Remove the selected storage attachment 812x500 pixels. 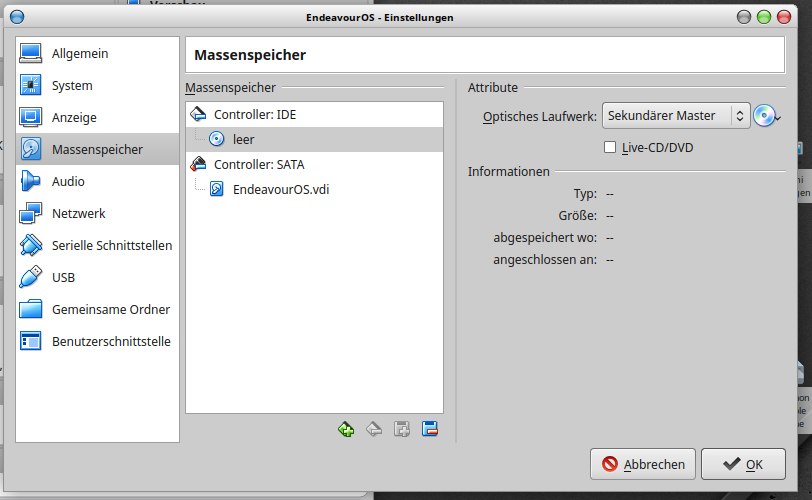point(430,429)
